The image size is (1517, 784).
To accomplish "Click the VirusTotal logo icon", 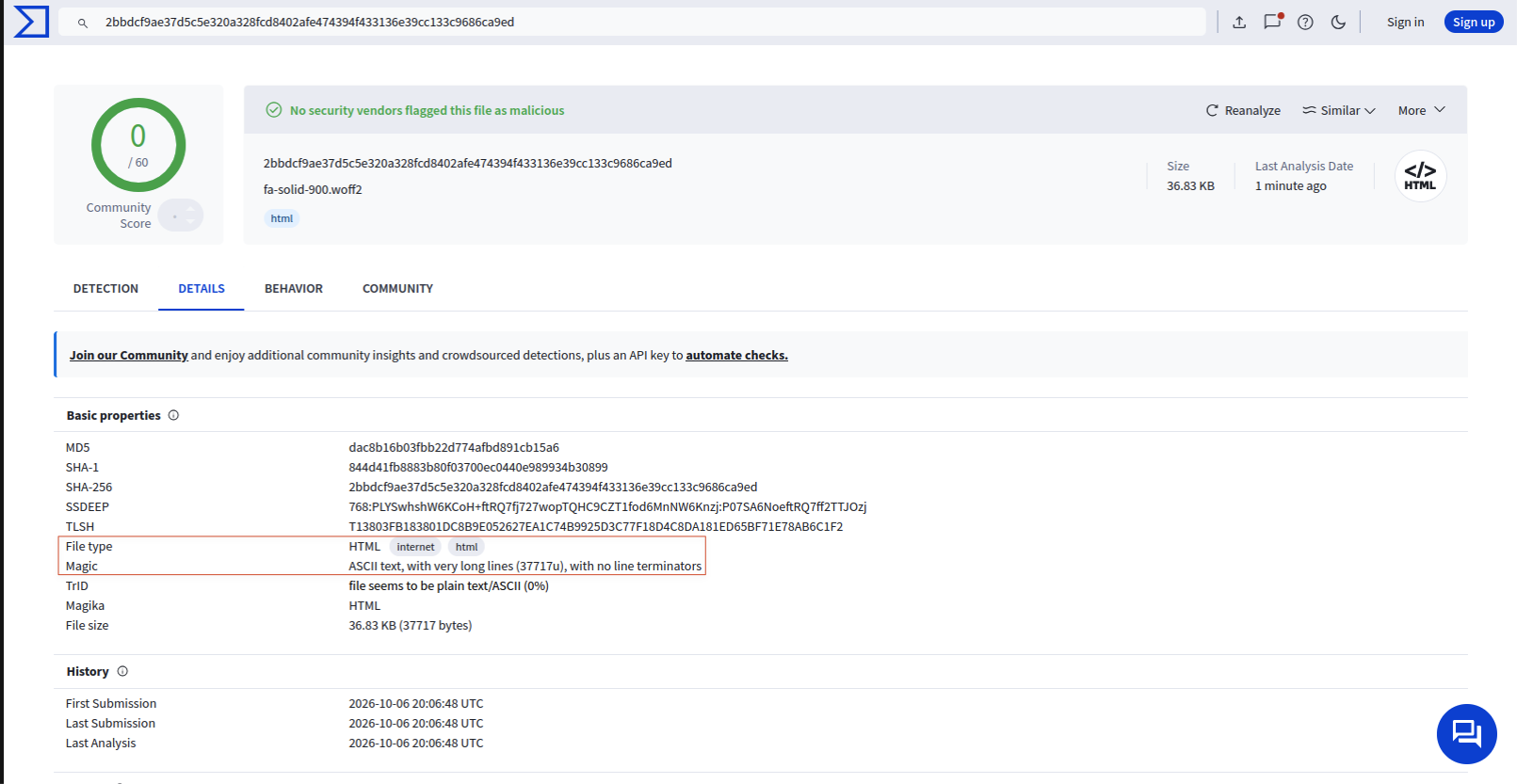I will point(31,22).
